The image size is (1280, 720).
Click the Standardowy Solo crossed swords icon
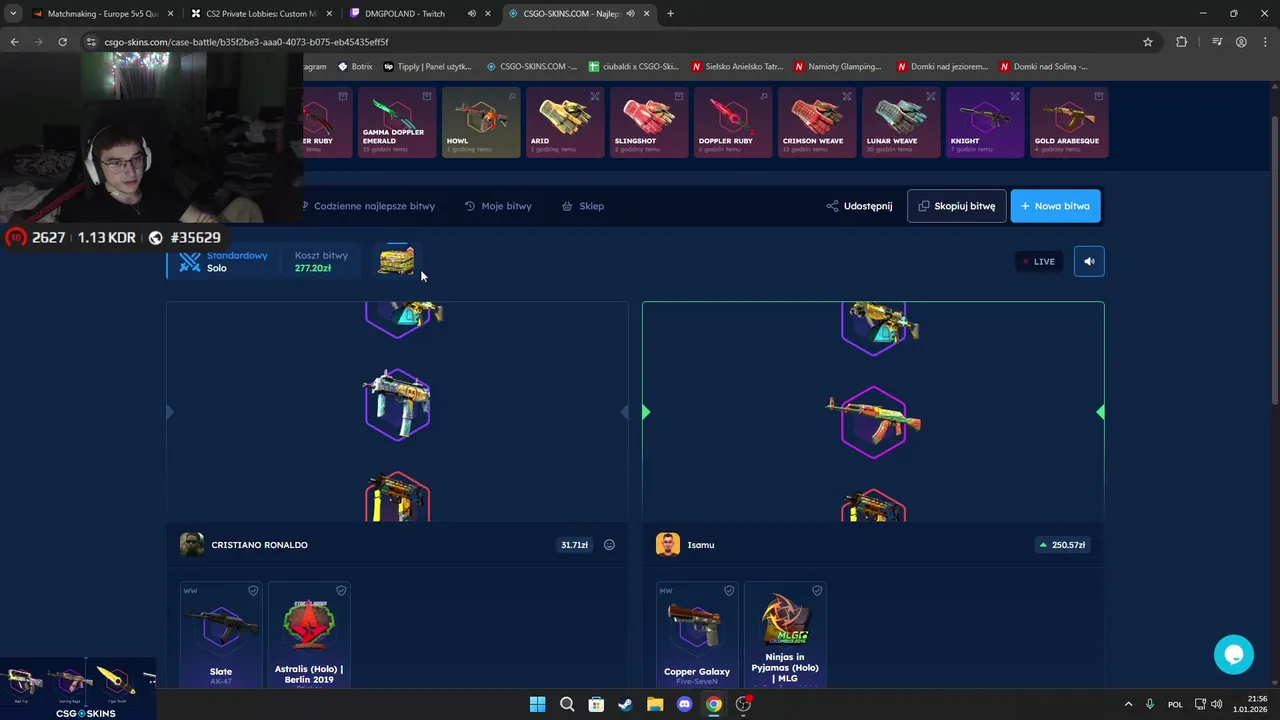(190, 262)
